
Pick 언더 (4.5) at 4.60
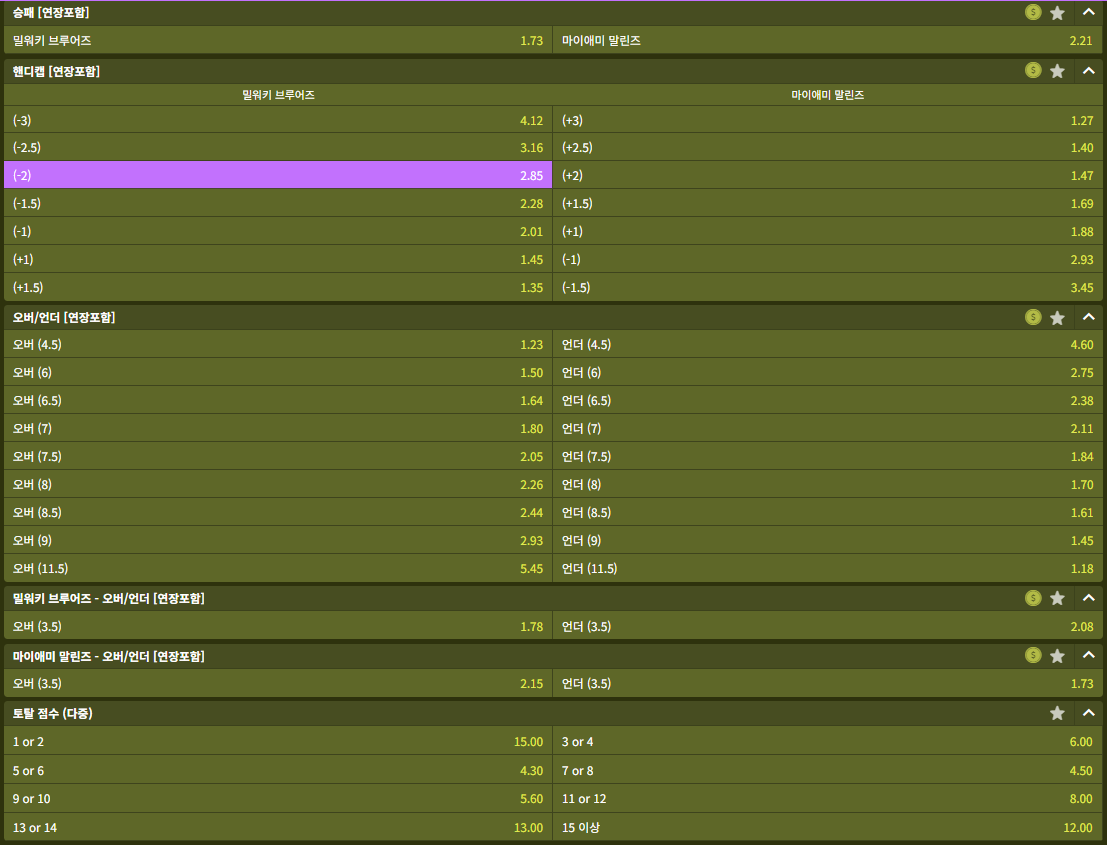click(827, 344)
